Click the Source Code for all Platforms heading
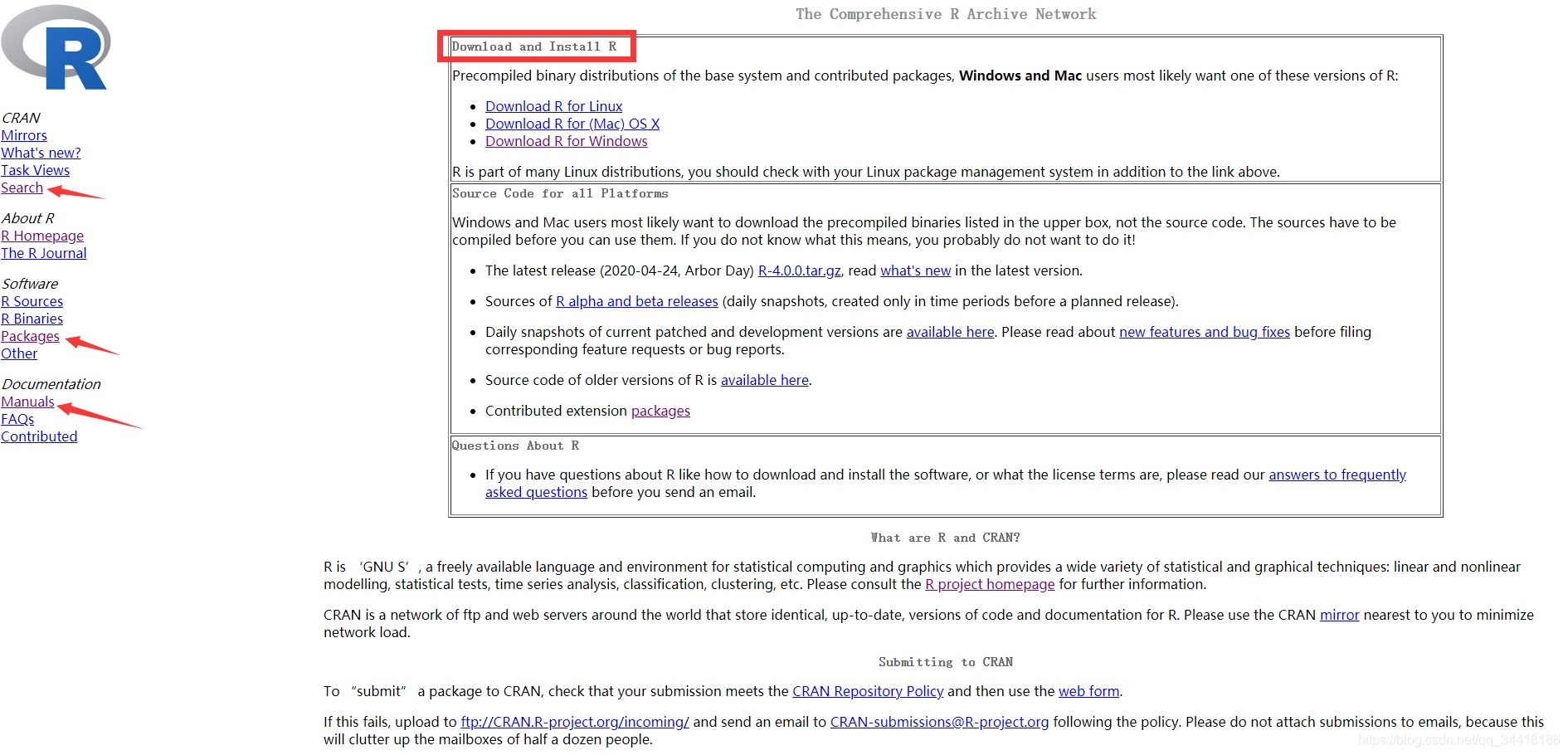 coord(560,193)
